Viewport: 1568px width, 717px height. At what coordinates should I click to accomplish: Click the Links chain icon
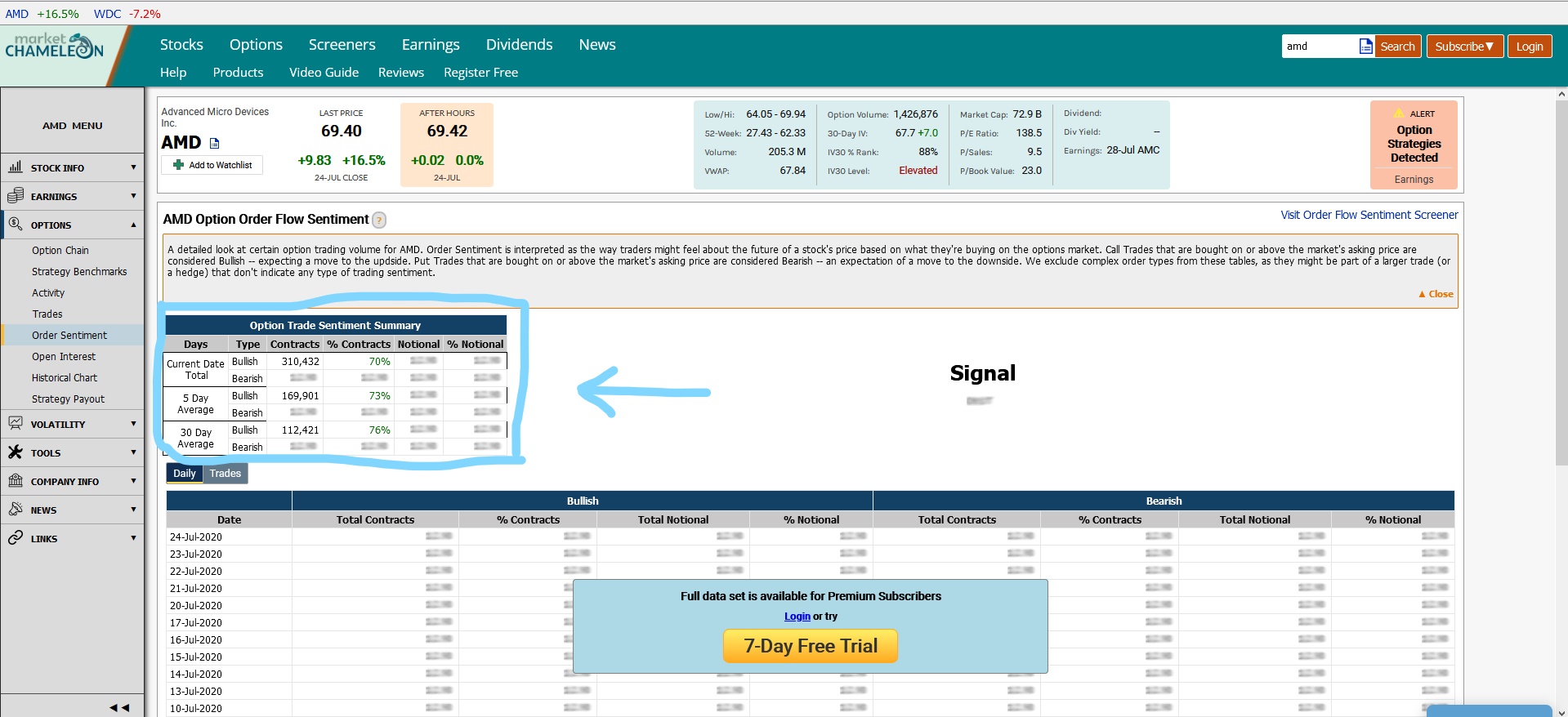[x=16, y=538]
